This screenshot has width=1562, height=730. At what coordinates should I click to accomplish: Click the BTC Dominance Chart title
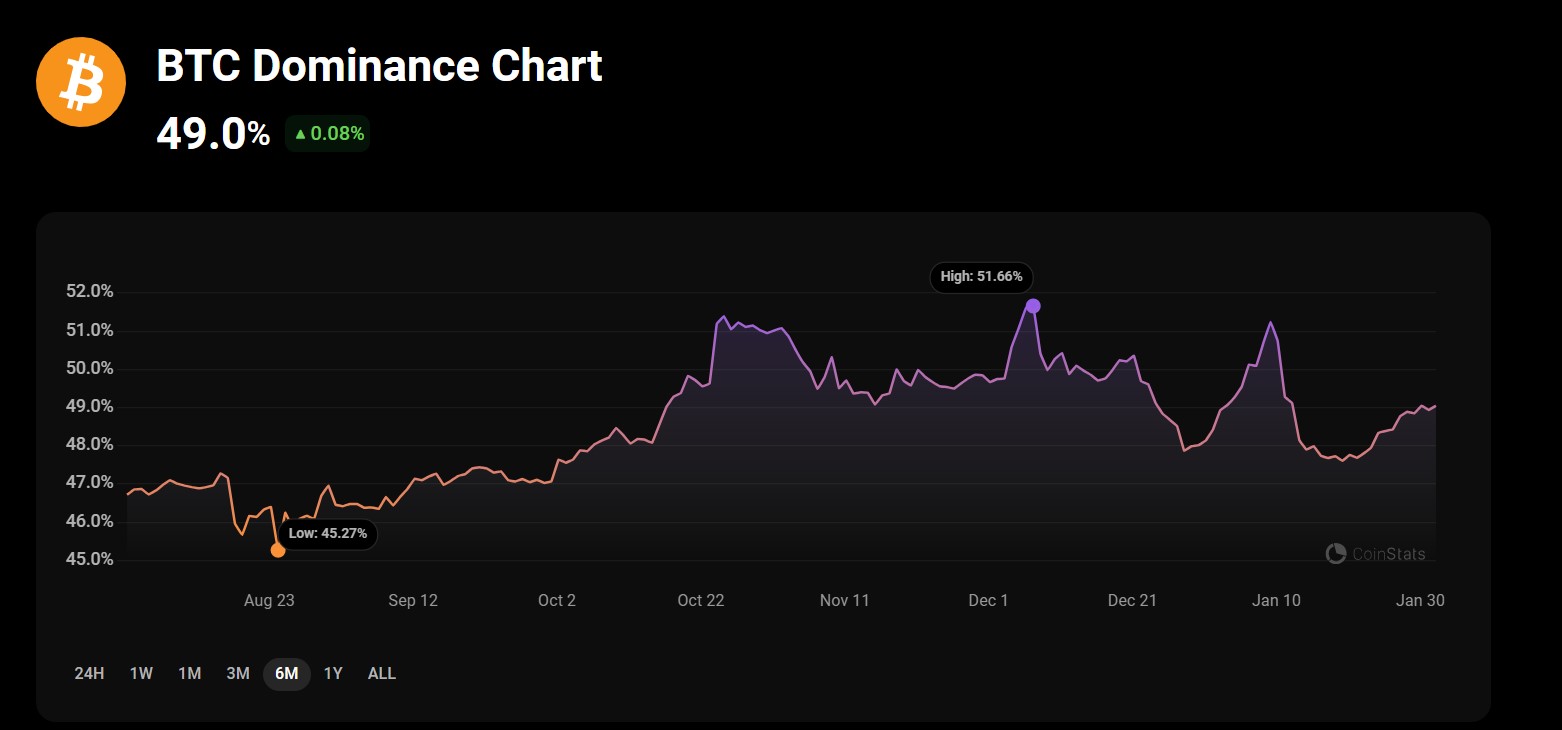point(379,66)
